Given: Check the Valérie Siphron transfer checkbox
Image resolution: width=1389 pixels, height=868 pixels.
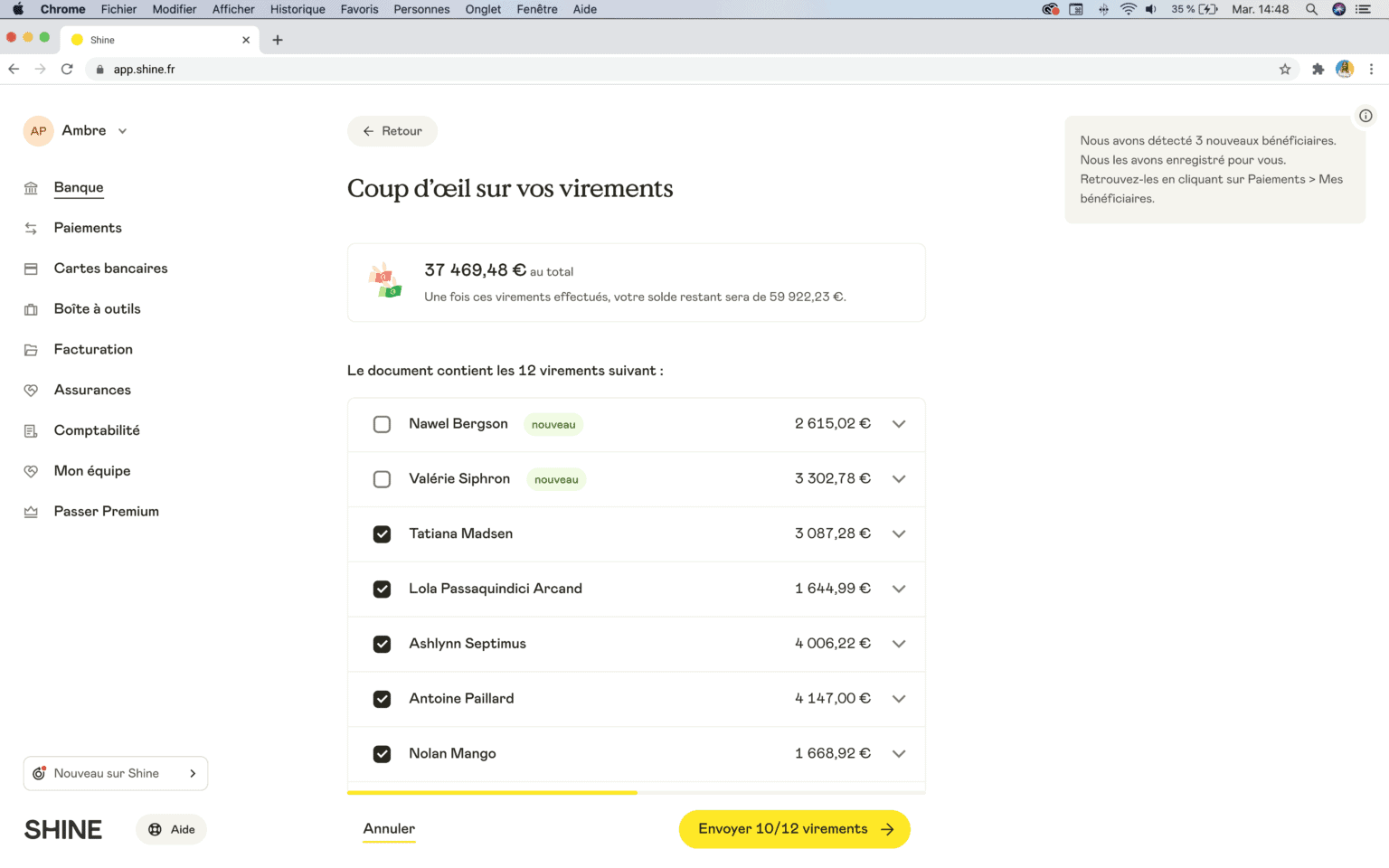Looking at the screenshot, I should (x=382, y=479).
